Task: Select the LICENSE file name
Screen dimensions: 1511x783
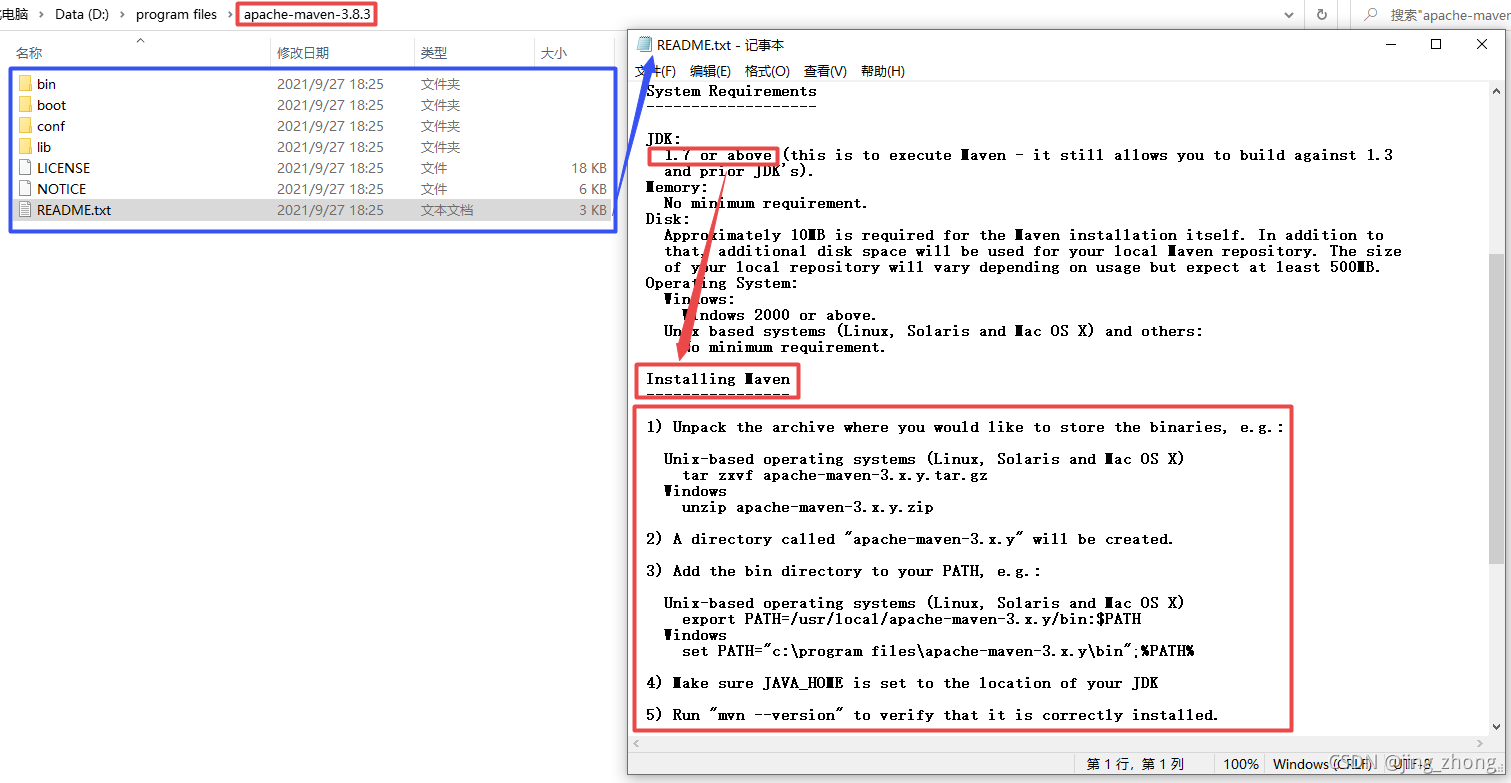Action: (63, 168)
